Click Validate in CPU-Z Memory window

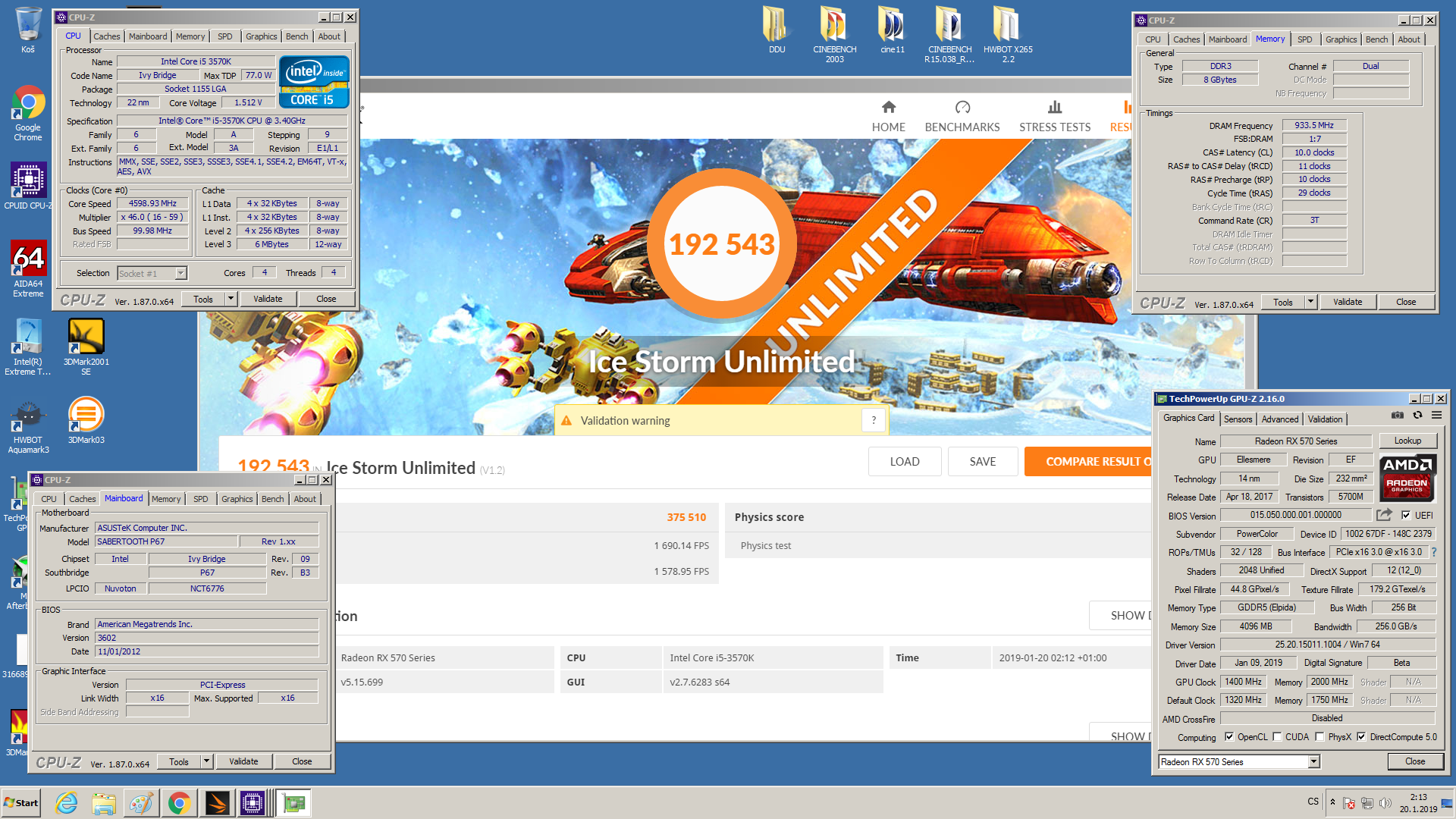tap(1348, 302)
